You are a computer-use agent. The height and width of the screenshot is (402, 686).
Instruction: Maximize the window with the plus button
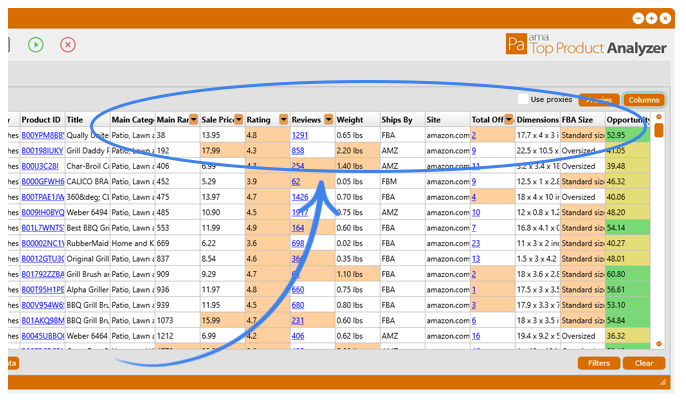(651, 18)
